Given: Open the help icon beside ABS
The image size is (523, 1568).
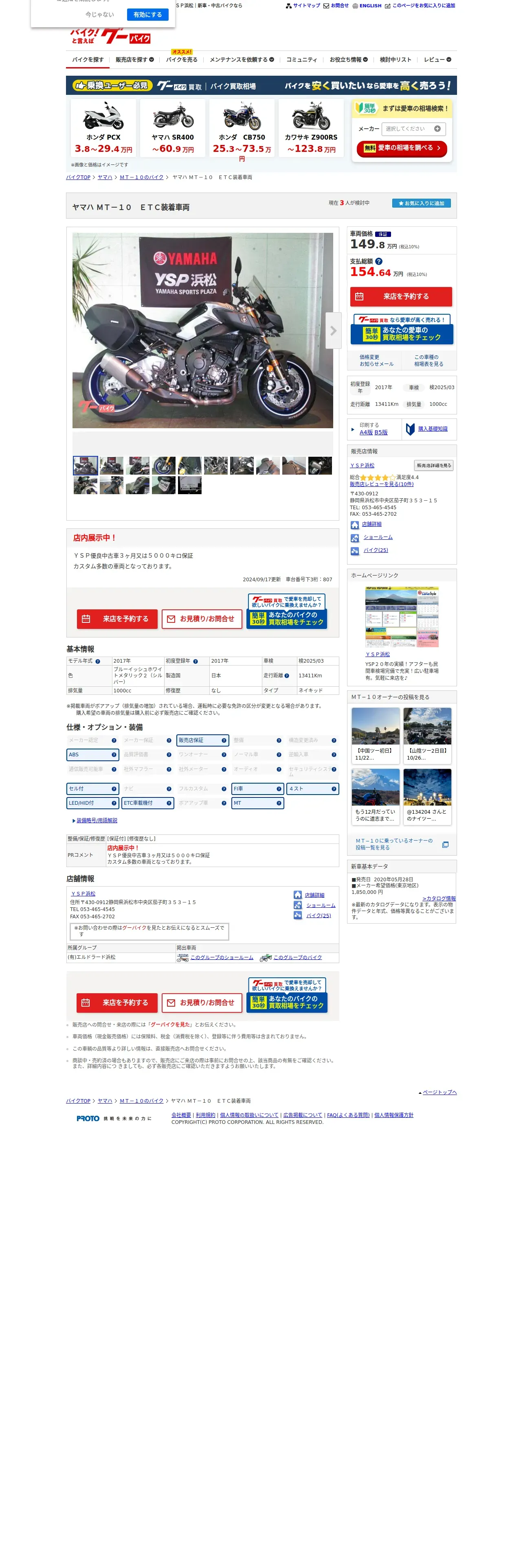Looking at the screenshot, I should [x=114, y=755].
